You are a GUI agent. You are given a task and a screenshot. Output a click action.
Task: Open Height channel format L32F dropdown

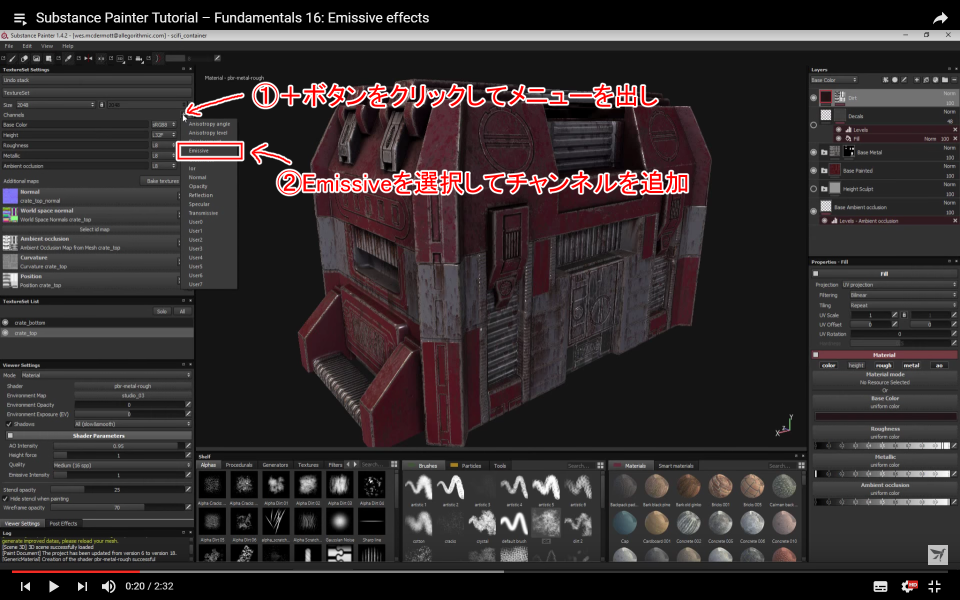164,135
